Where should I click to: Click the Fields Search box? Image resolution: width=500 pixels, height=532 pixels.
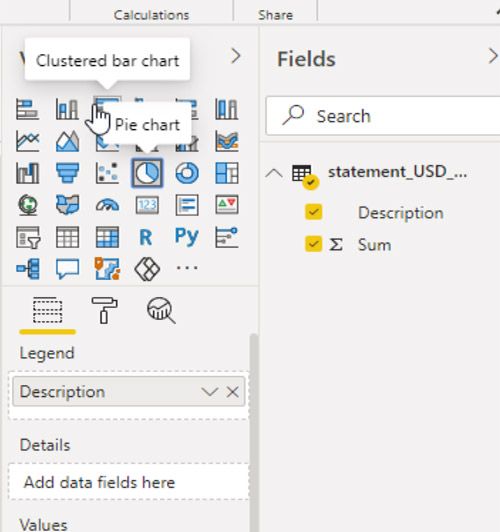[383, 116]
